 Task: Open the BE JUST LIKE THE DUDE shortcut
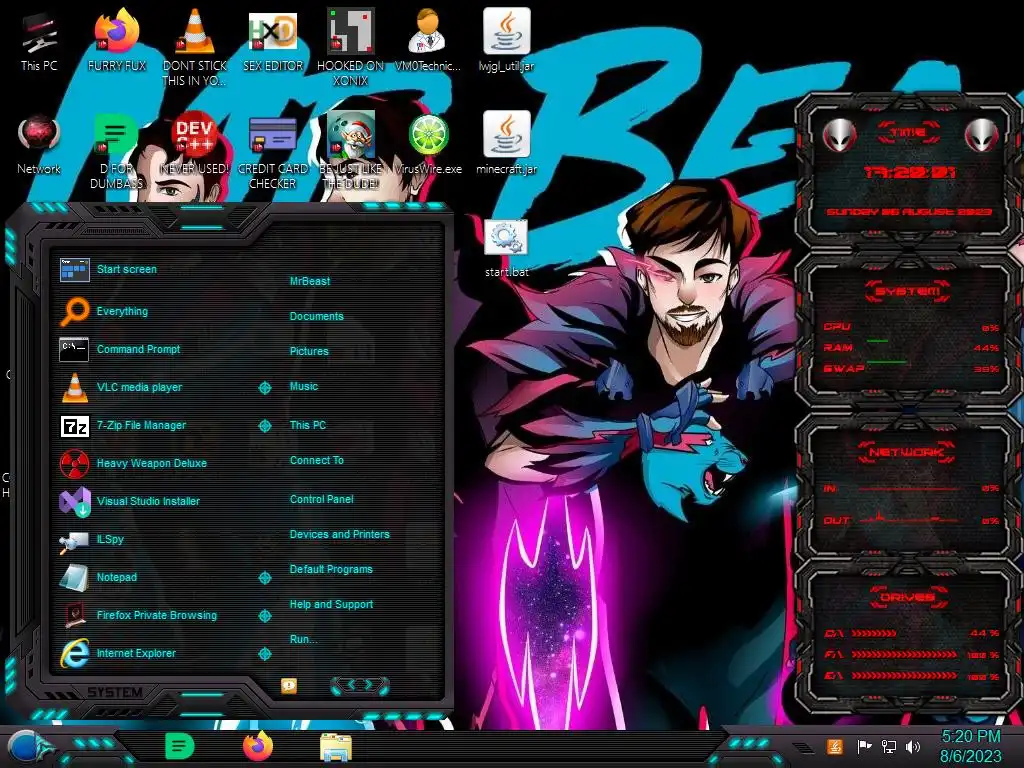coord(351,152)
